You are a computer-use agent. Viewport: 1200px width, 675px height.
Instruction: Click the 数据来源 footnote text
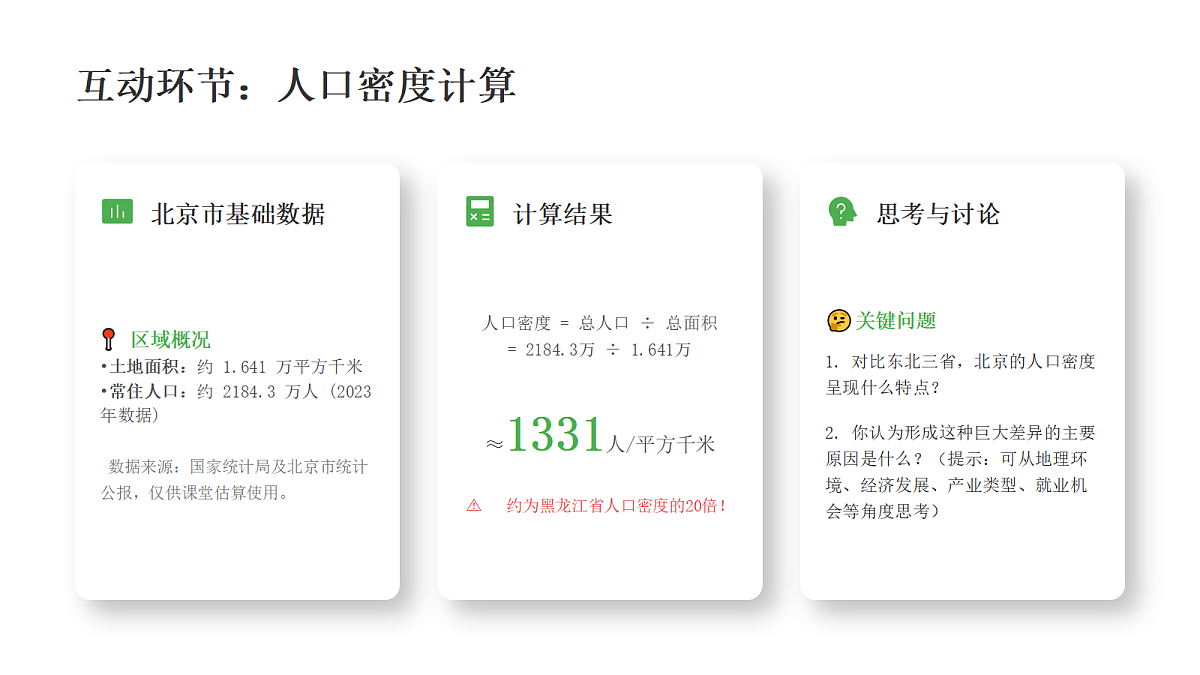234,480
